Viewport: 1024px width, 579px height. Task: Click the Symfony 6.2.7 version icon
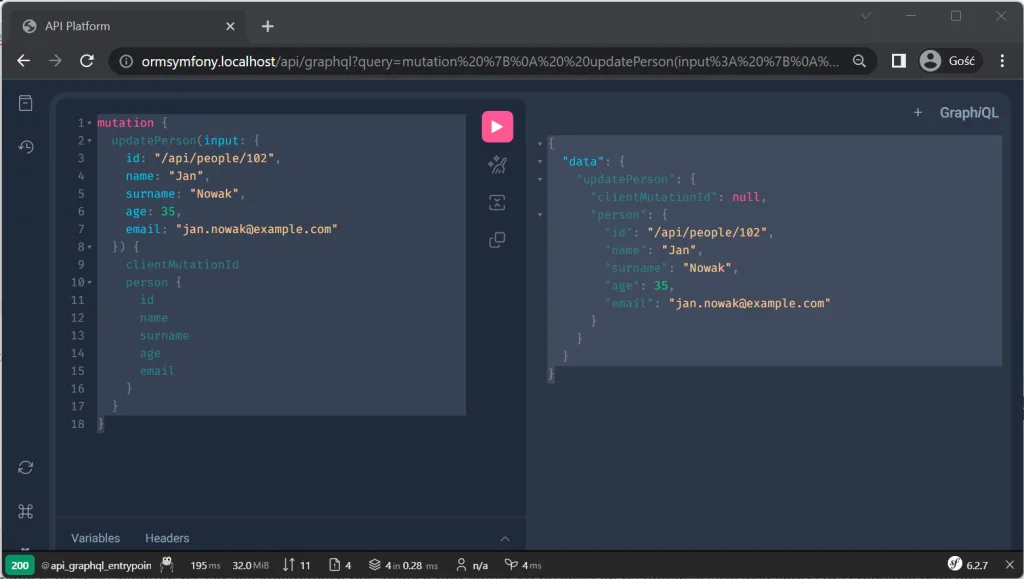point(967,565)
